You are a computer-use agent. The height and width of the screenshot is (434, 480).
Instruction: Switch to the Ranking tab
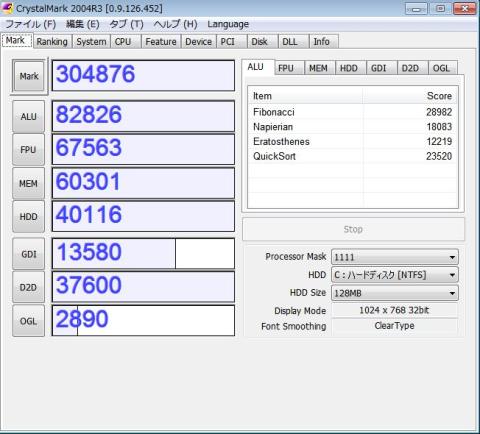[x=52, y=42]
